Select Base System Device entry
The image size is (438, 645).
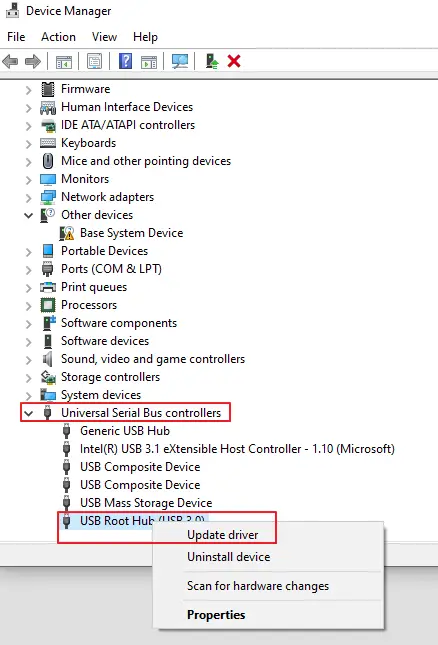(132, 233)
